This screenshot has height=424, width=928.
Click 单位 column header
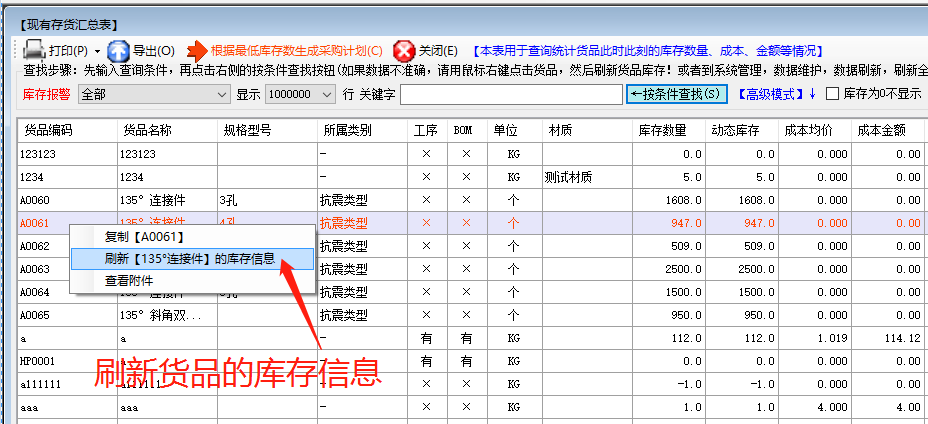[x=515, y=131]
